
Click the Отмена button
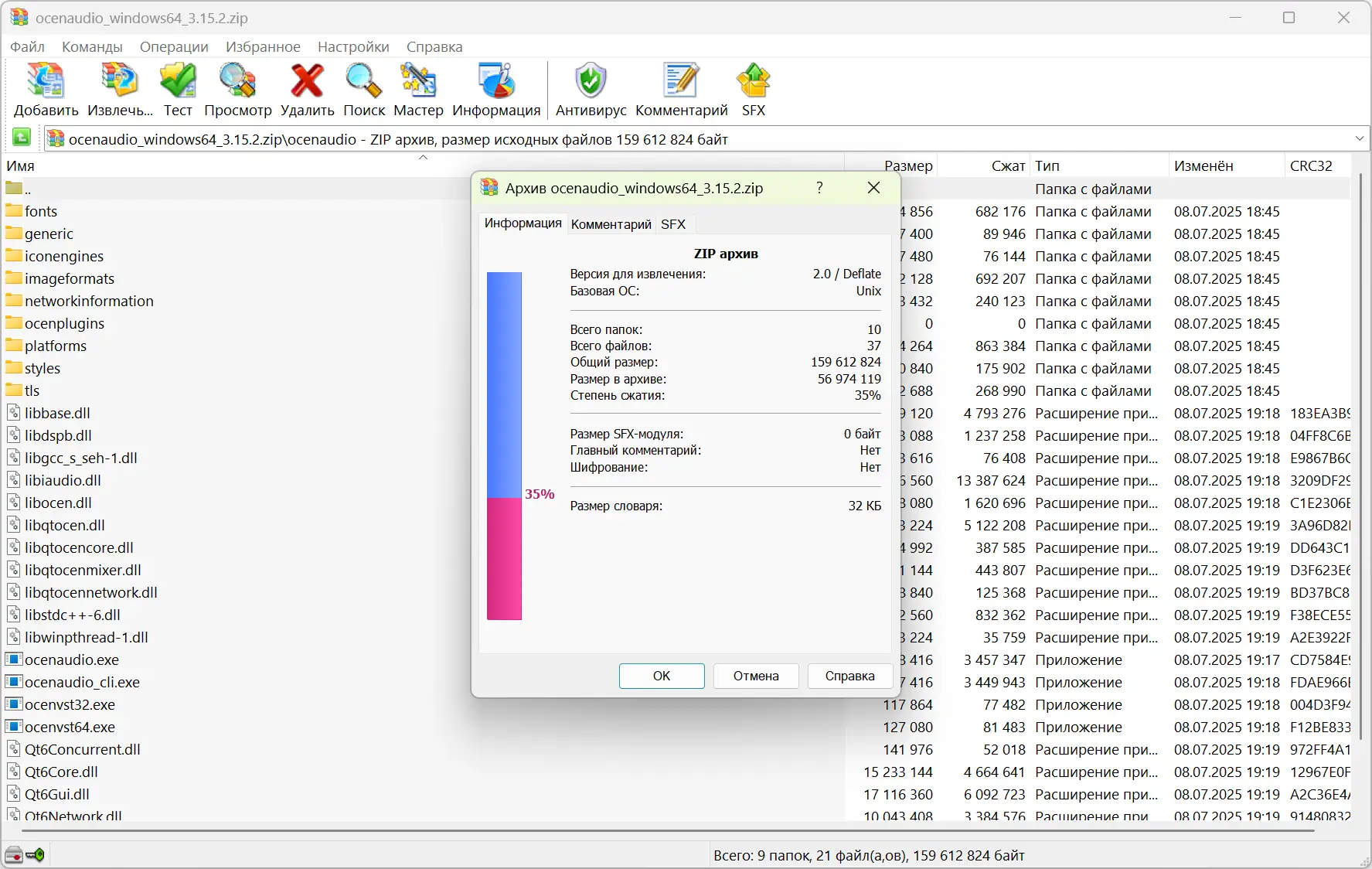(x=756, y=676)
